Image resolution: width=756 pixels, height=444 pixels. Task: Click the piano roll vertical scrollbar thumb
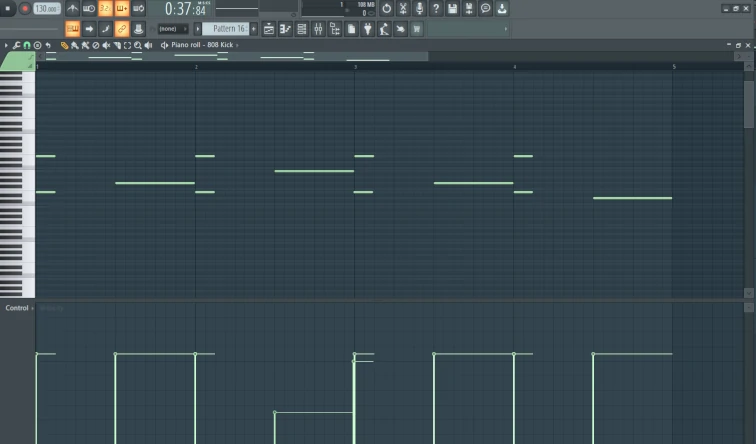pyautogui.click(x=749, y=104)
